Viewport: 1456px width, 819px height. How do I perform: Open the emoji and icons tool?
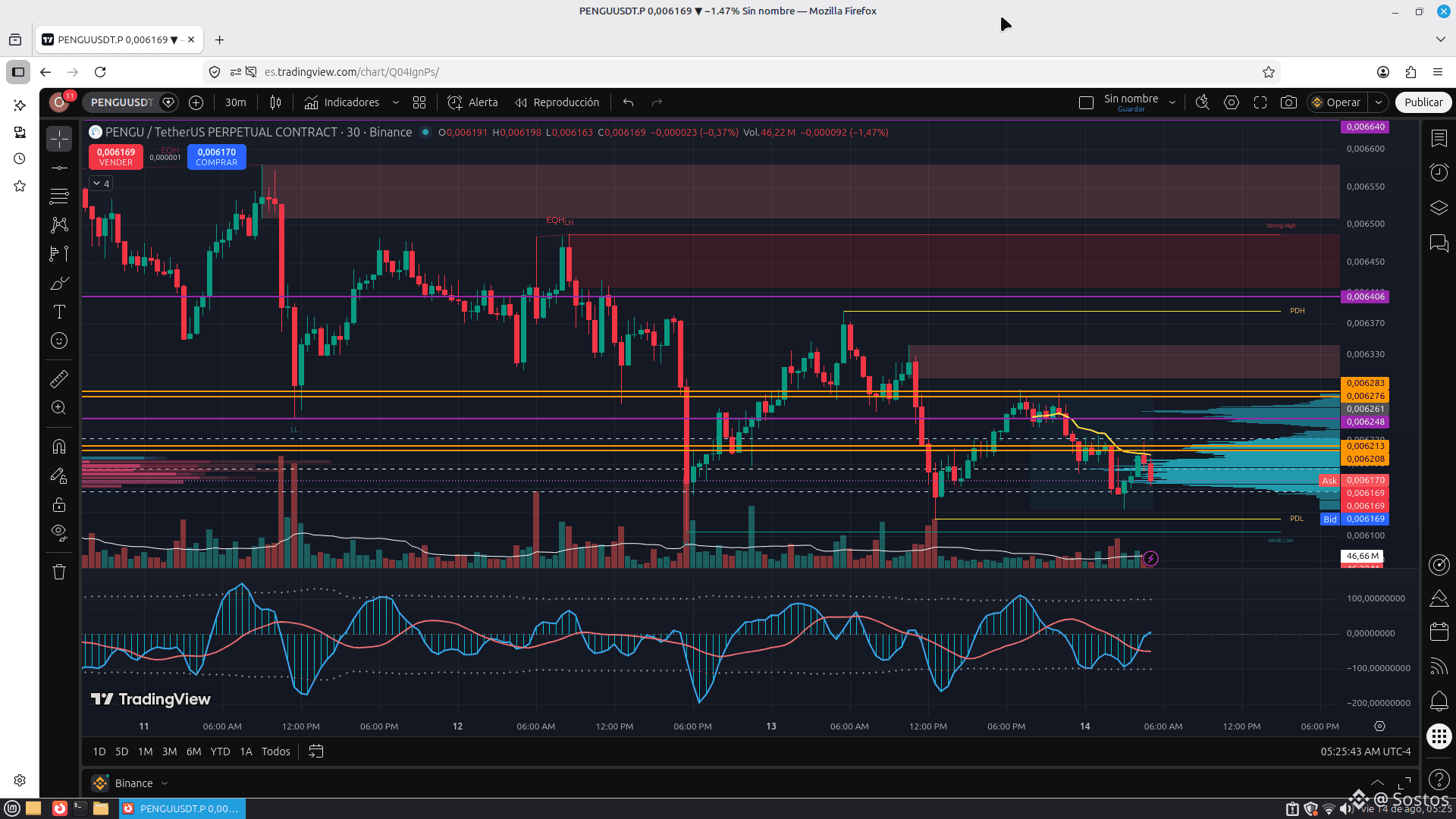click(x=59, y=340)
